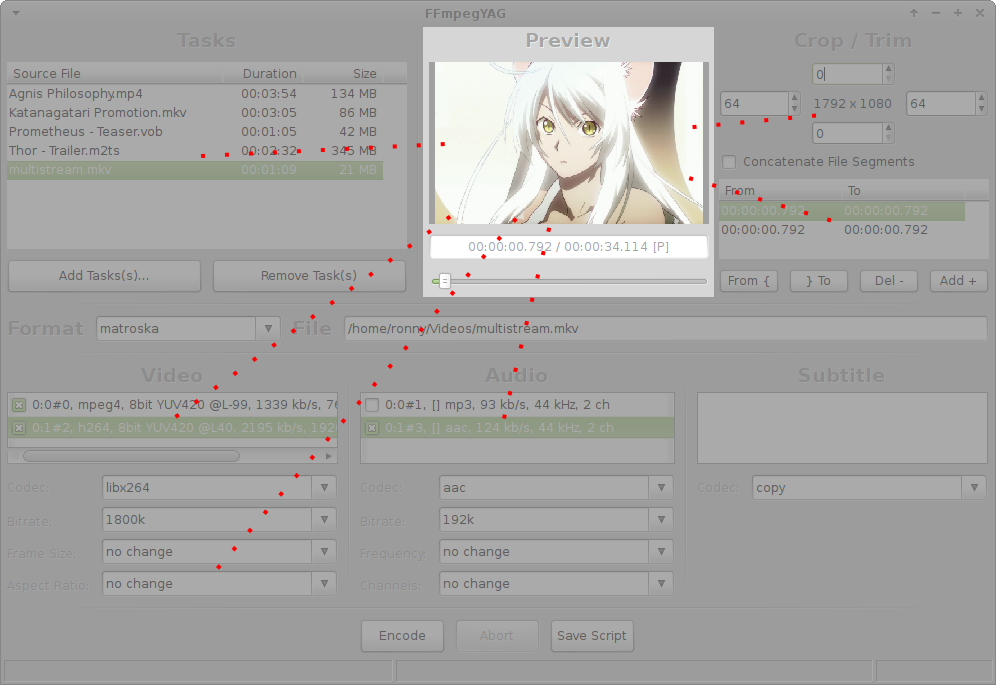
Task: Select task Katanagatari Promotion.mkv
Action: 195,112
